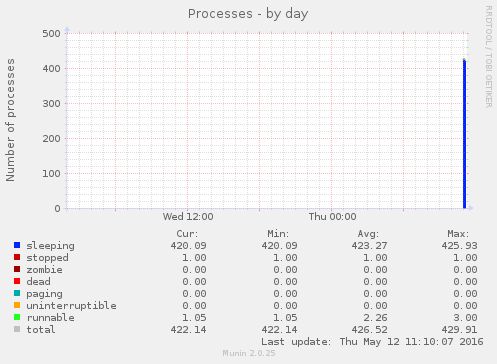Screen dimensions: 497x364
Task: Click the 'uninterruptible' legend label
Action: pos(71,306)
